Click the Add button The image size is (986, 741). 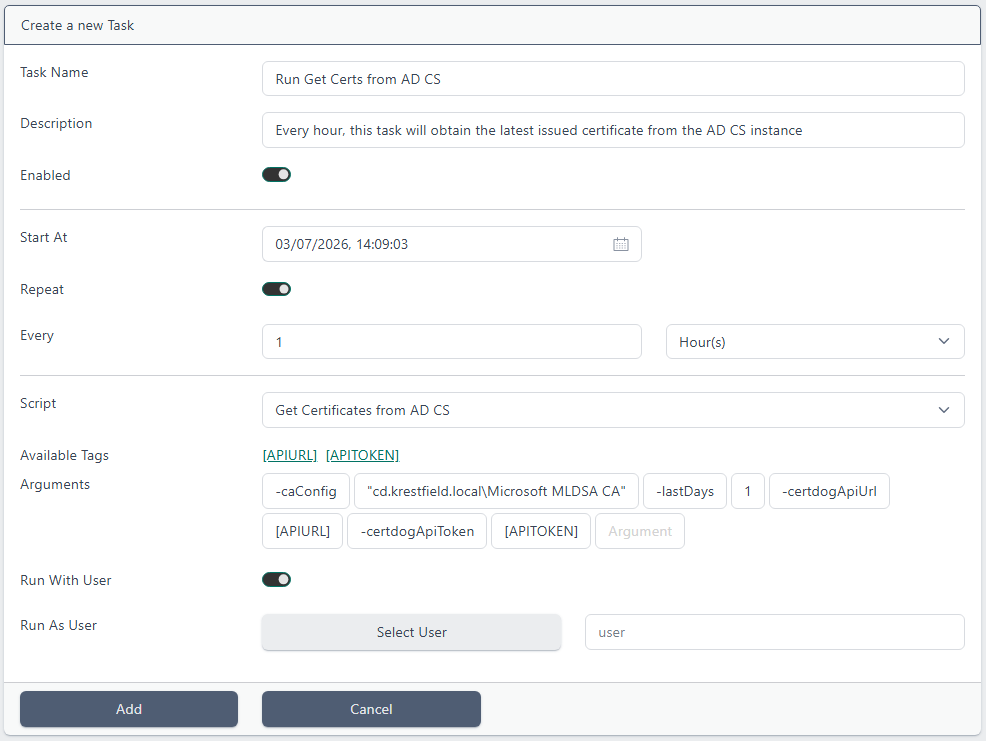pos(129,709)
